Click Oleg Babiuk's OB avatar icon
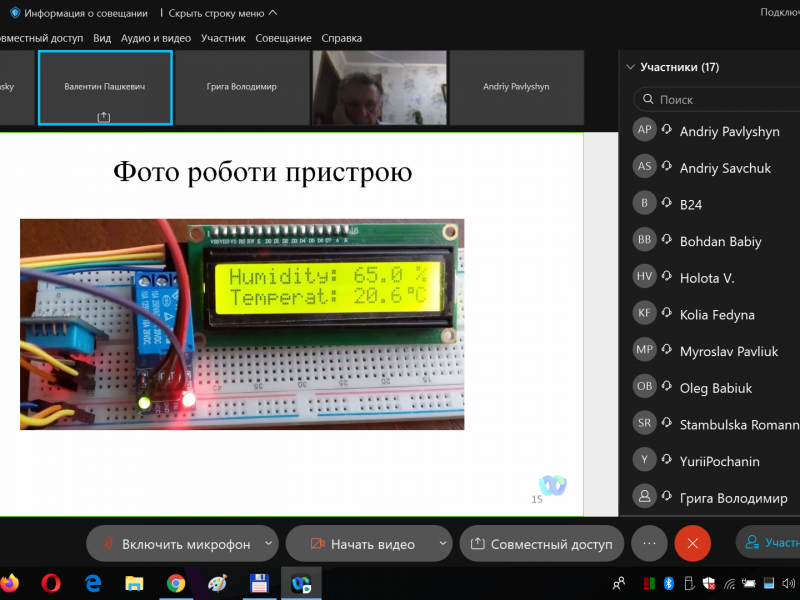Image resolution: width=800 pixels, height=600 pixels. click(x=644, y=387)
